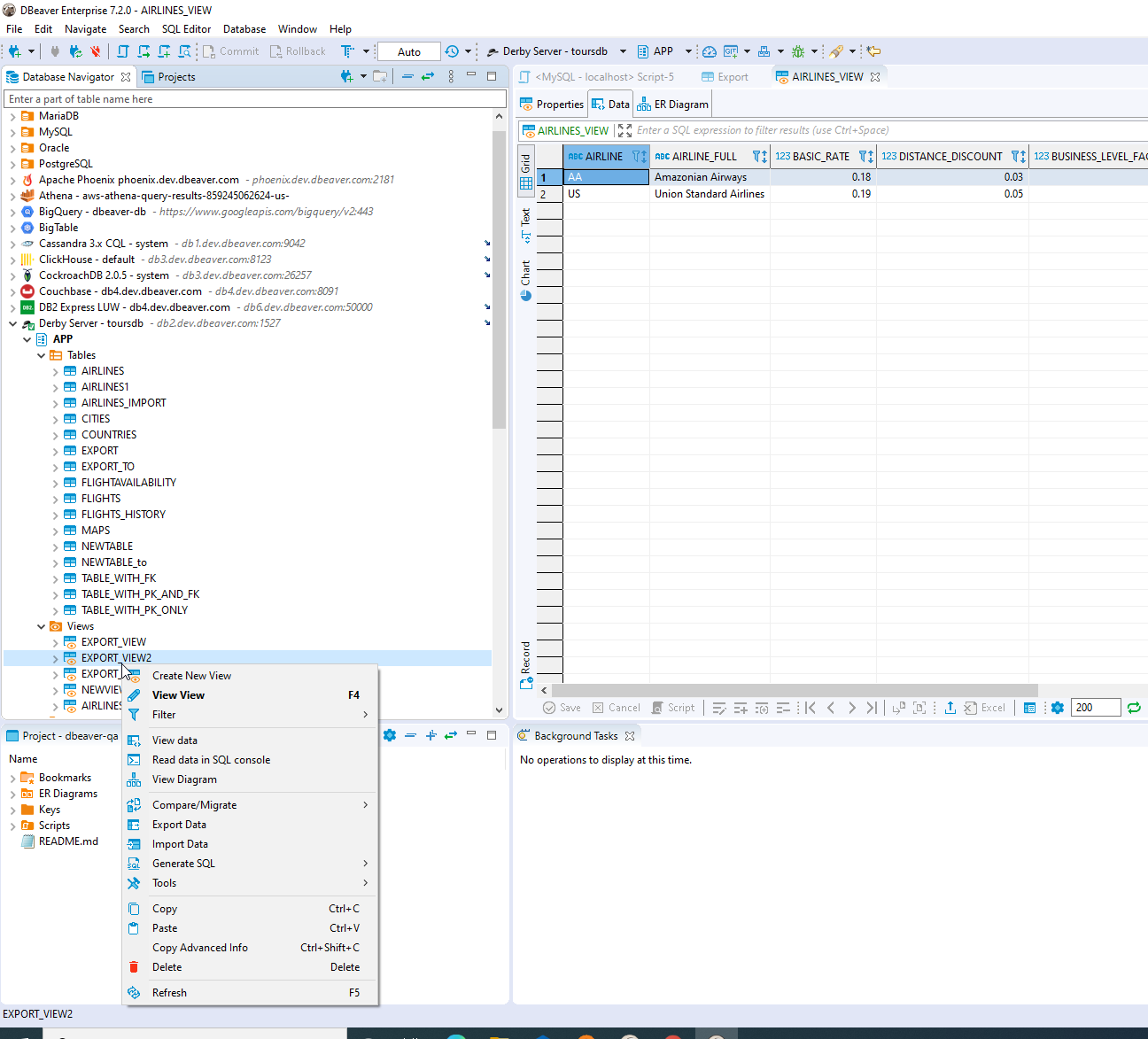
Task: Click Link with editor arrows in Database Navigator
Action: pos(428,77)
